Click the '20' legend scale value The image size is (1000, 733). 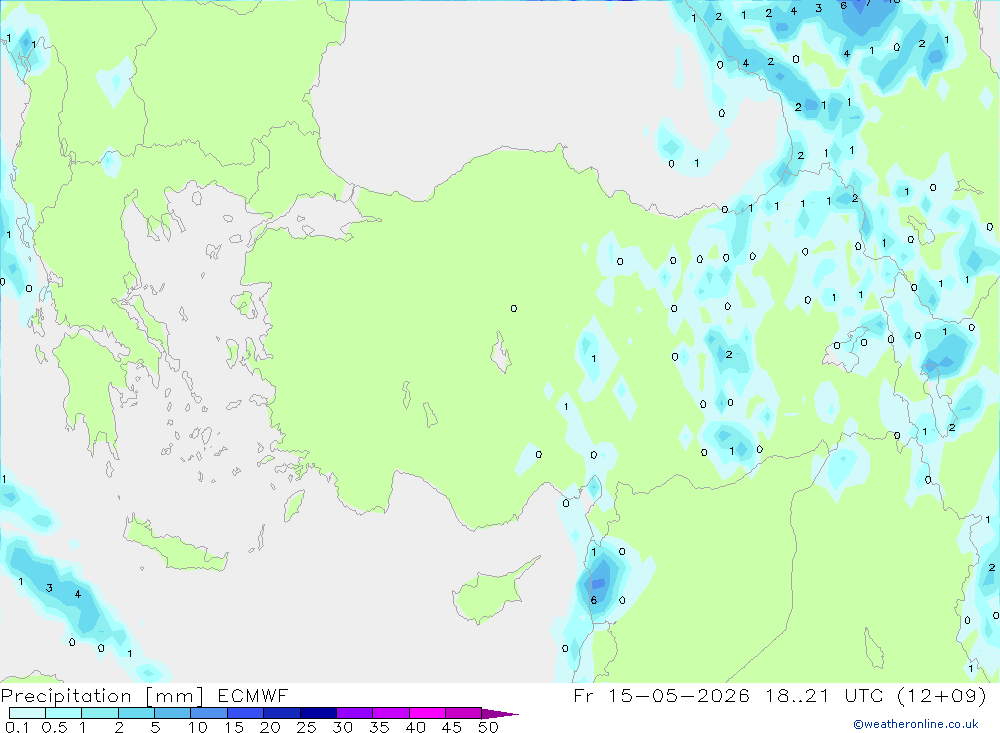(x=270, y=727)
